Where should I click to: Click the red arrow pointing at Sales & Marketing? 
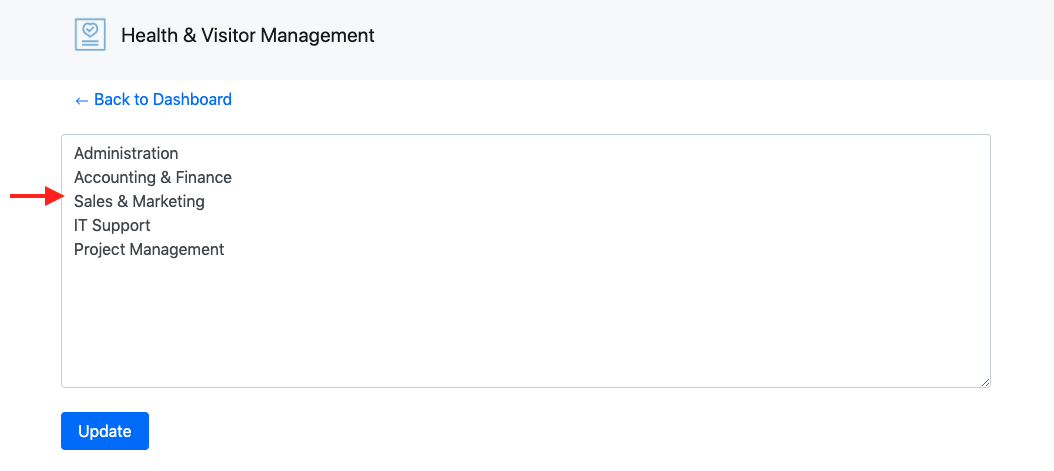click(x=36, y=196)
